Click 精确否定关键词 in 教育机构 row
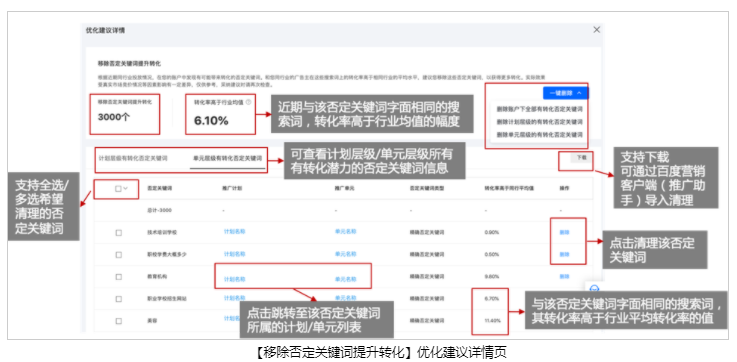Image resolution: width=737 pixels, height=362 pixels. click(427, 276)
